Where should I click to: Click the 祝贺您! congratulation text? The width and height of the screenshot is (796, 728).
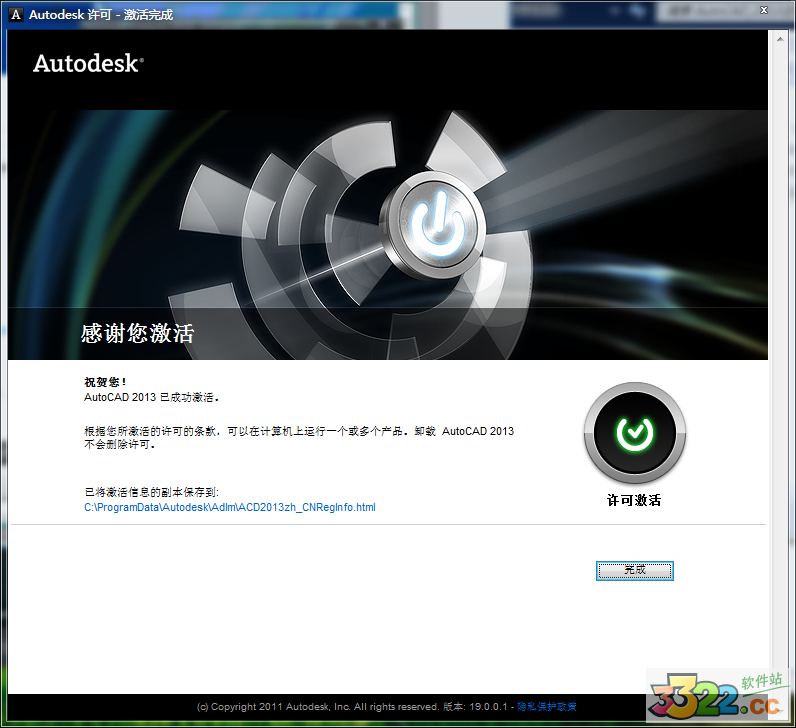click(x=105, y=382)
